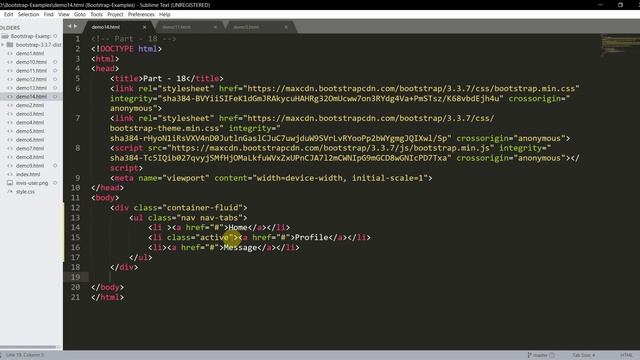Open demo8.html in the sidebar
The image size is (640, 360).
[30, 157]
